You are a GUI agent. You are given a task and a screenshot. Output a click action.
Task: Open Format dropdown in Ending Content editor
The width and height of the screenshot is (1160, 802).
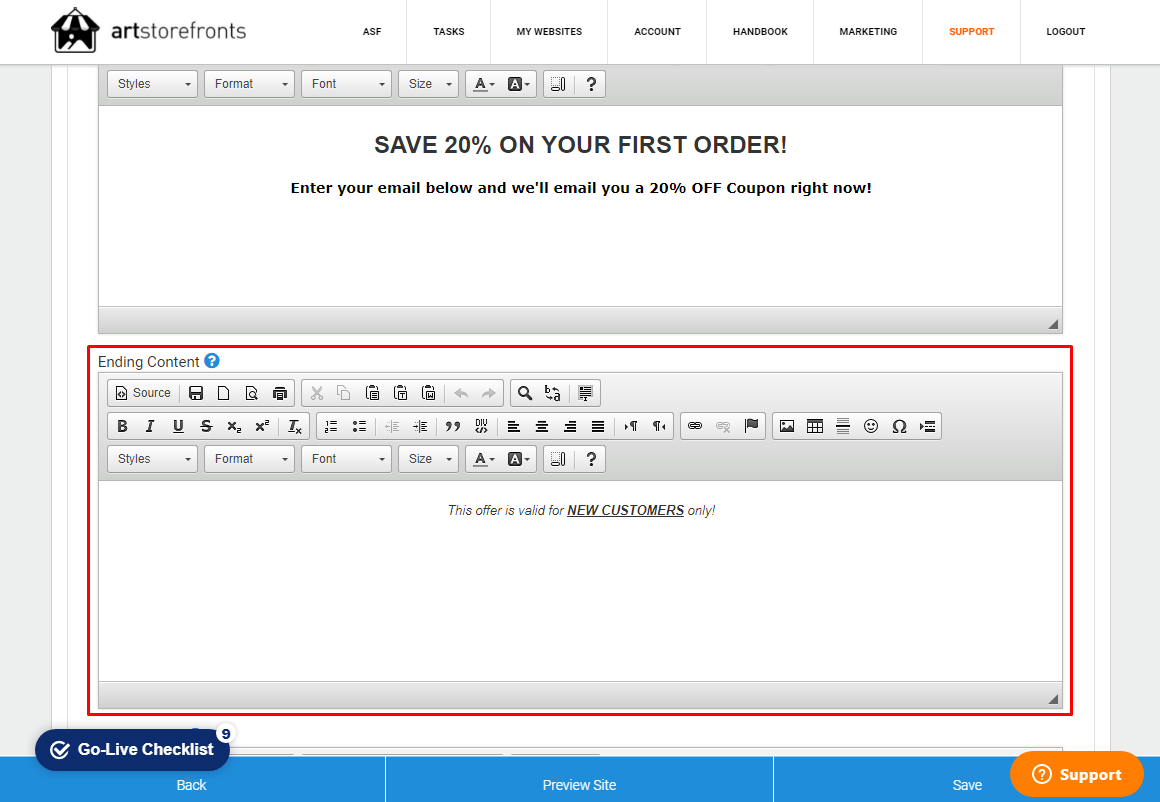point(249,459)
